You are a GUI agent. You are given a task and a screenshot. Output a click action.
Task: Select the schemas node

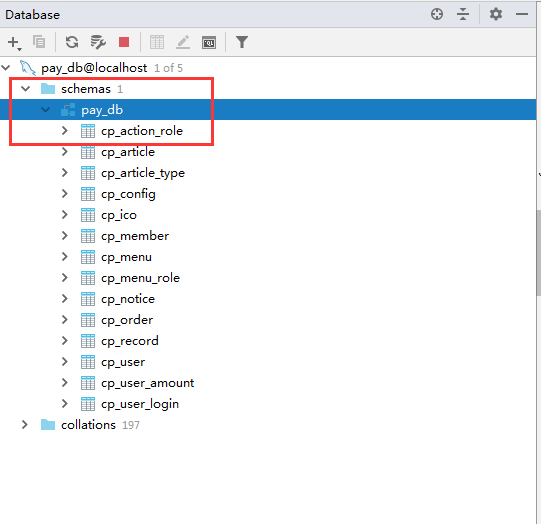point(86,89)
